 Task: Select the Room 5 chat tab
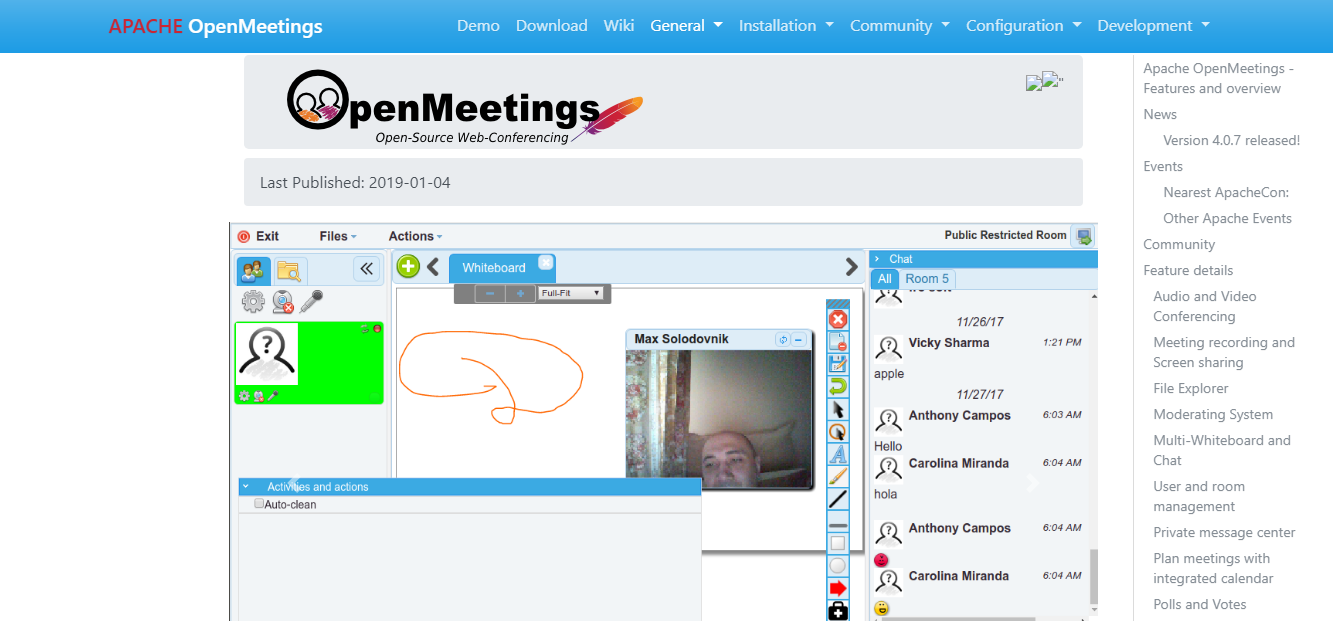click(x=927, y=279)
